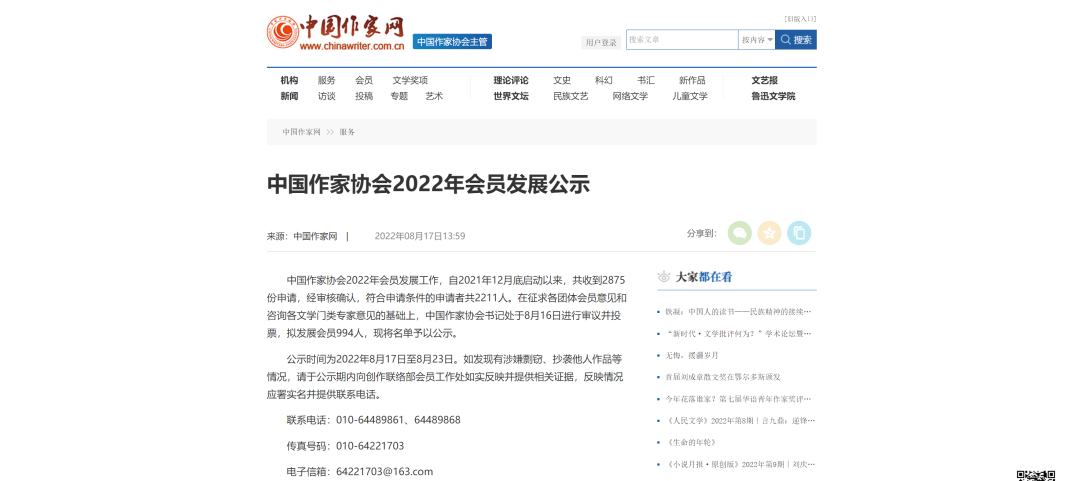Open the 首届刘成章散文奖在鄂尔多斯颁发 article
1080x481 pixels.
(x=723, y=377)
